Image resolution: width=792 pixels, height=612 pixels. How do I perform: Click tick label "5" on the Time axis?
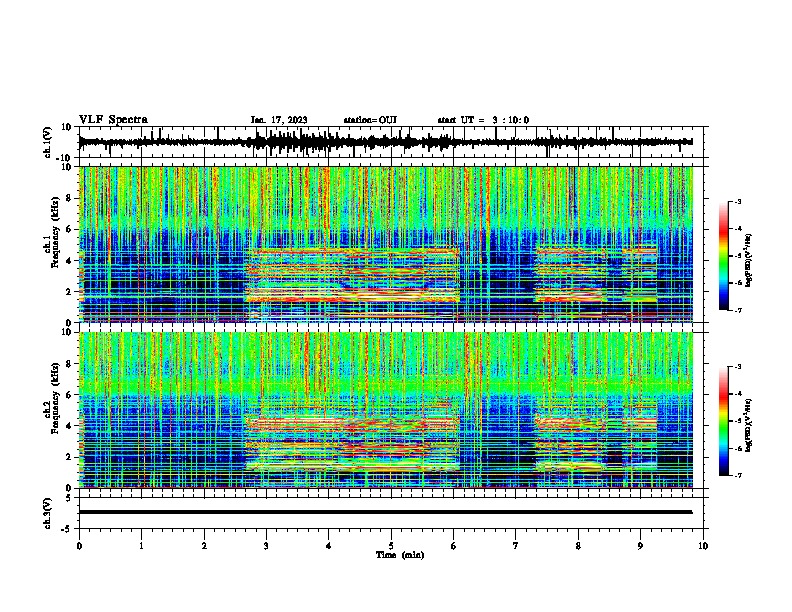coord(391,546)
